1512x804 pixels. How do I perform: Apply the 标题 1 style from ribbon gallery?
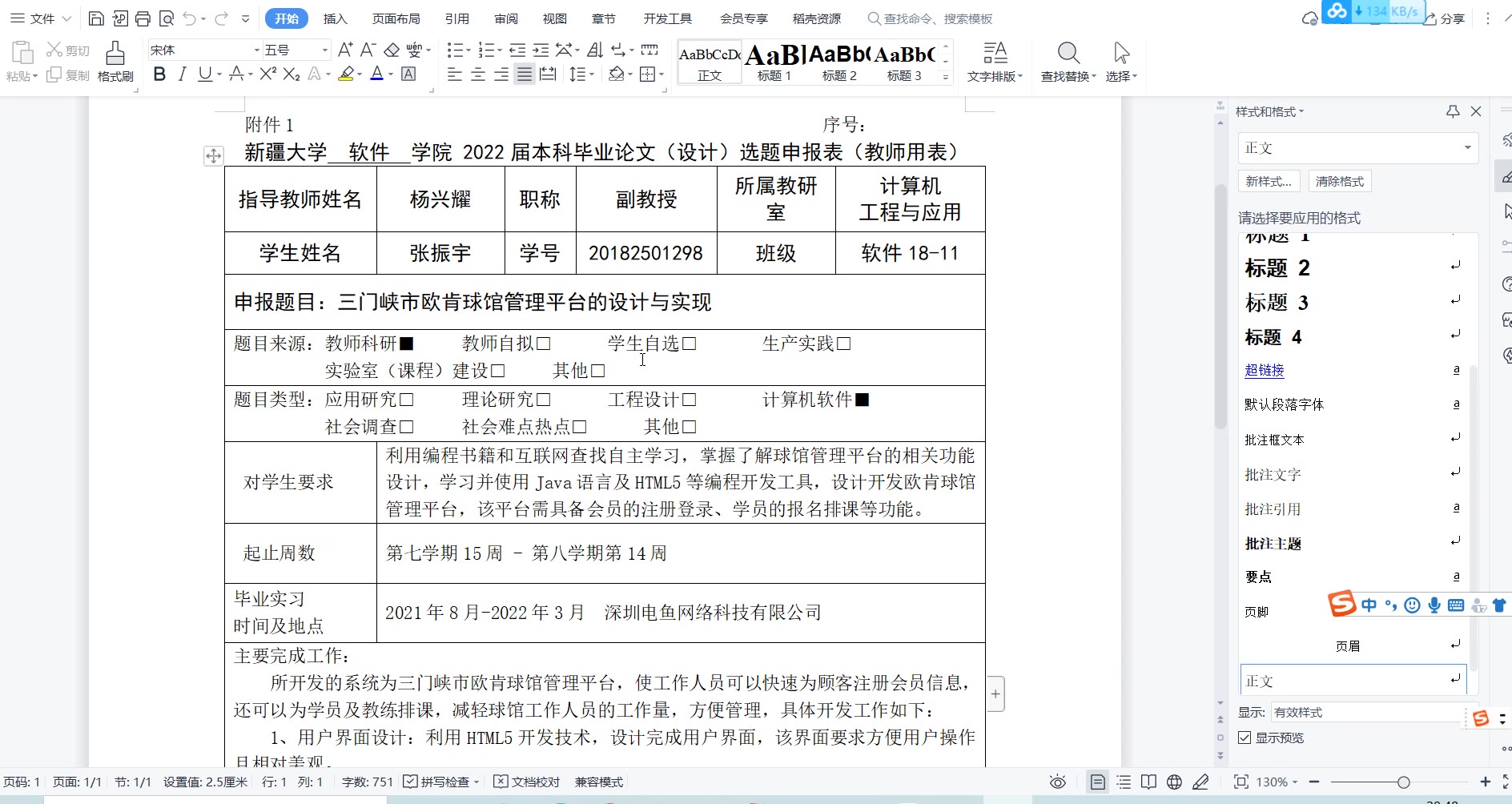coord(774,62)
